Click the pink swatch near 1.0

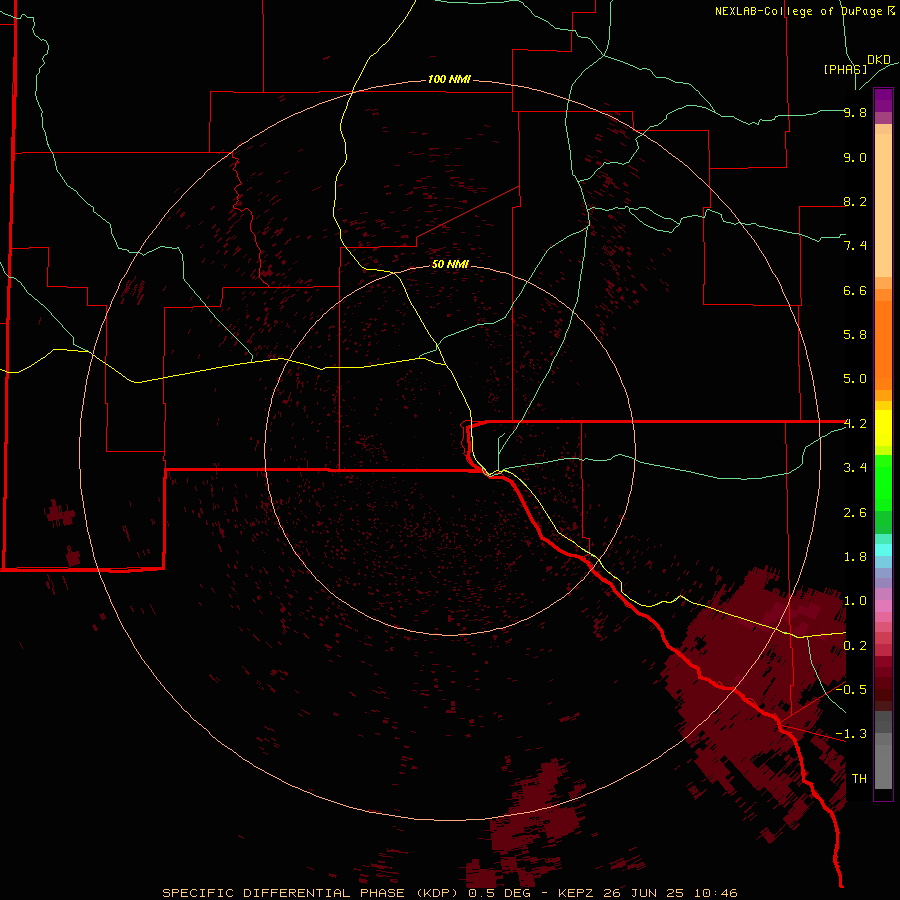883,606
